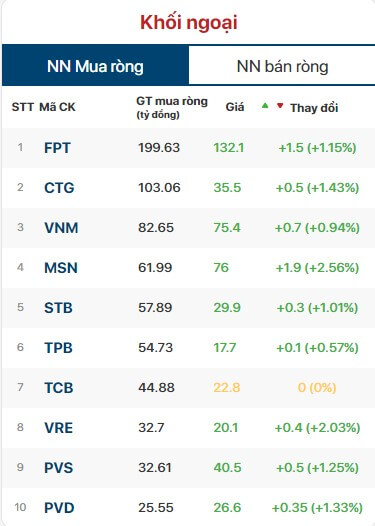Image resolution: width=375 pixels, height=526 pixels.
Task: Open FPT stock code link
Action: click(x=57, y=148)
